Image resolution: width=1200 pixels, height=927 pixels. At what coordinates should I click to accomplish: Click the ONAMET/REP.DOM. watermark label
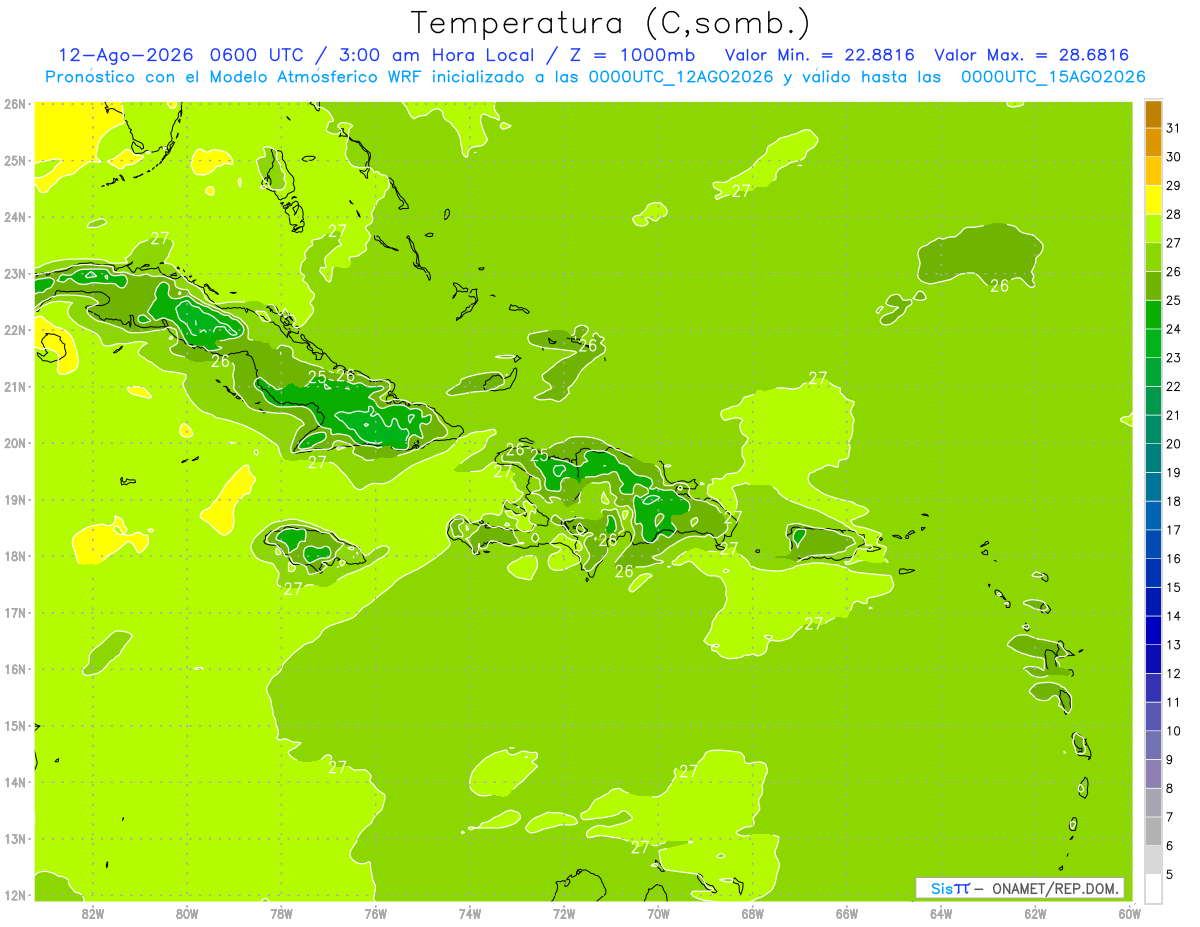[1054, 888]
